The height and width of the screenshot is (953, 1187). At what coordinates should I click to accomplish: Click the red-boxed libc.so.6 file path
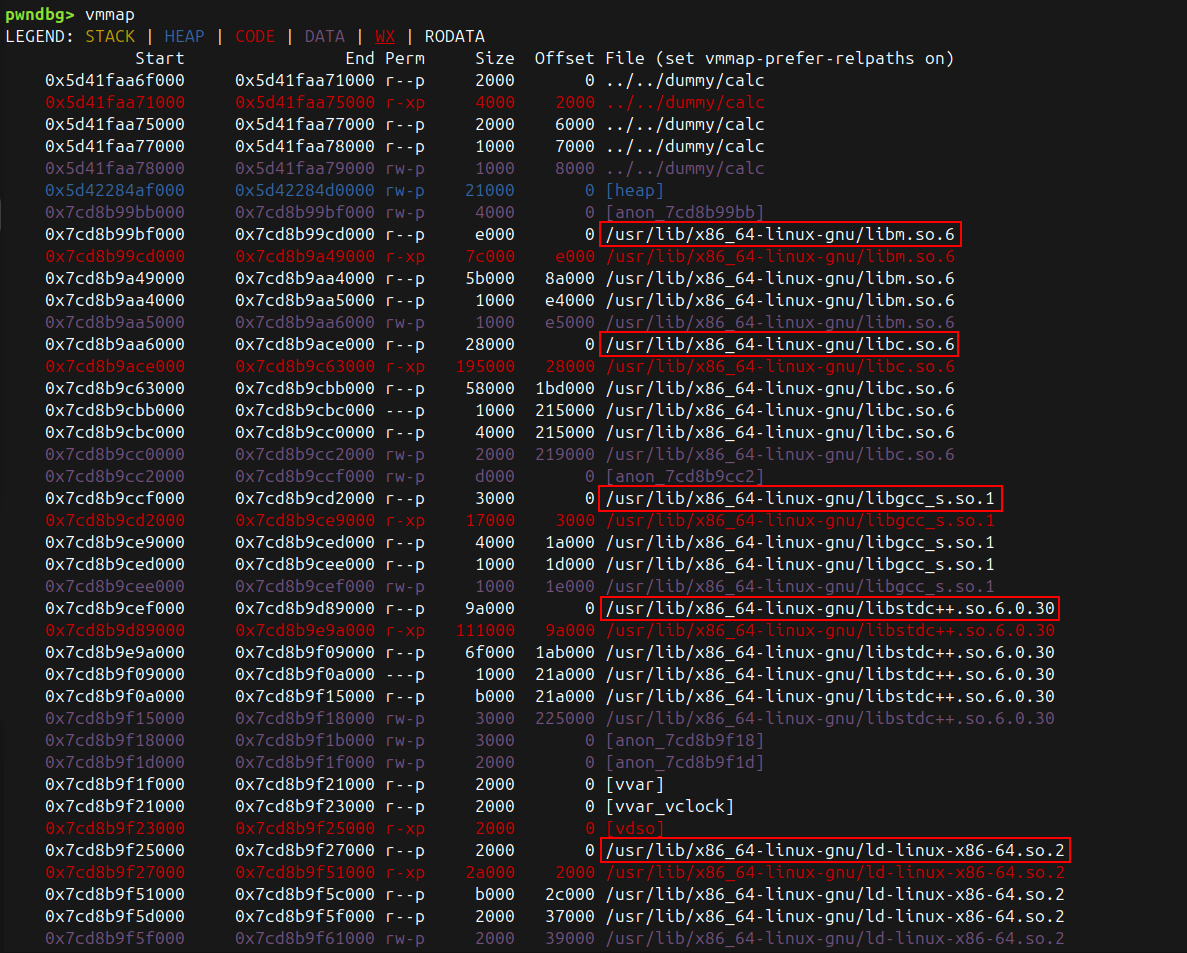click(780, 345)
